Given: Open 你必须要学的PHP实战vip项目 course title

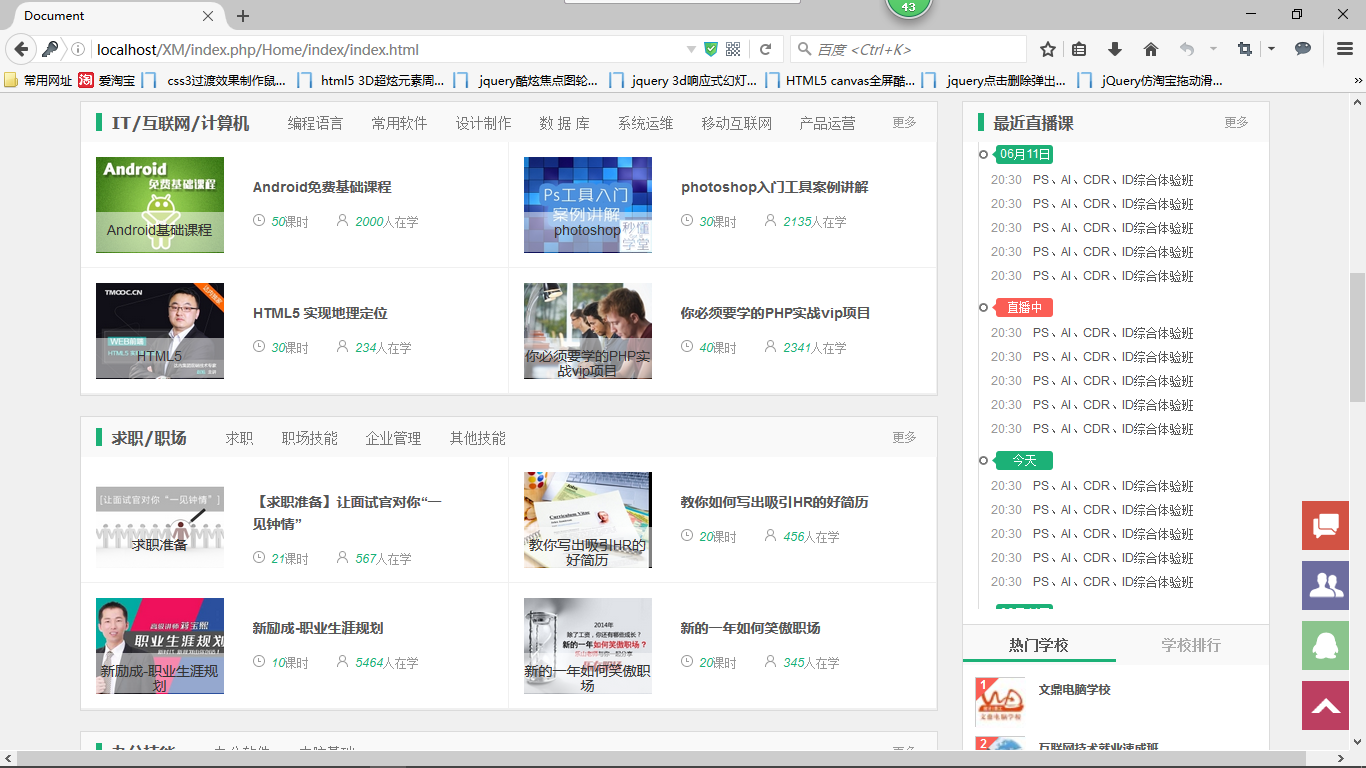Looking at the screenshot, I should click(x=775, y=313).
